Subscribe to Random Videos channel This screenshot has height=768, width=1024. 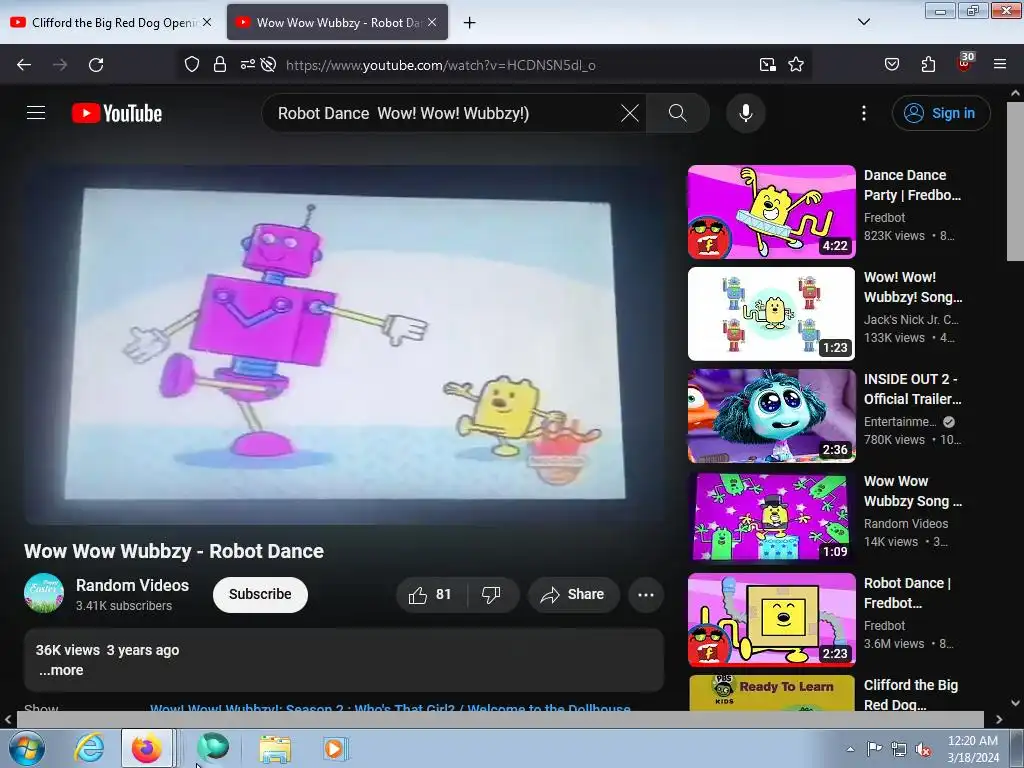260,594
